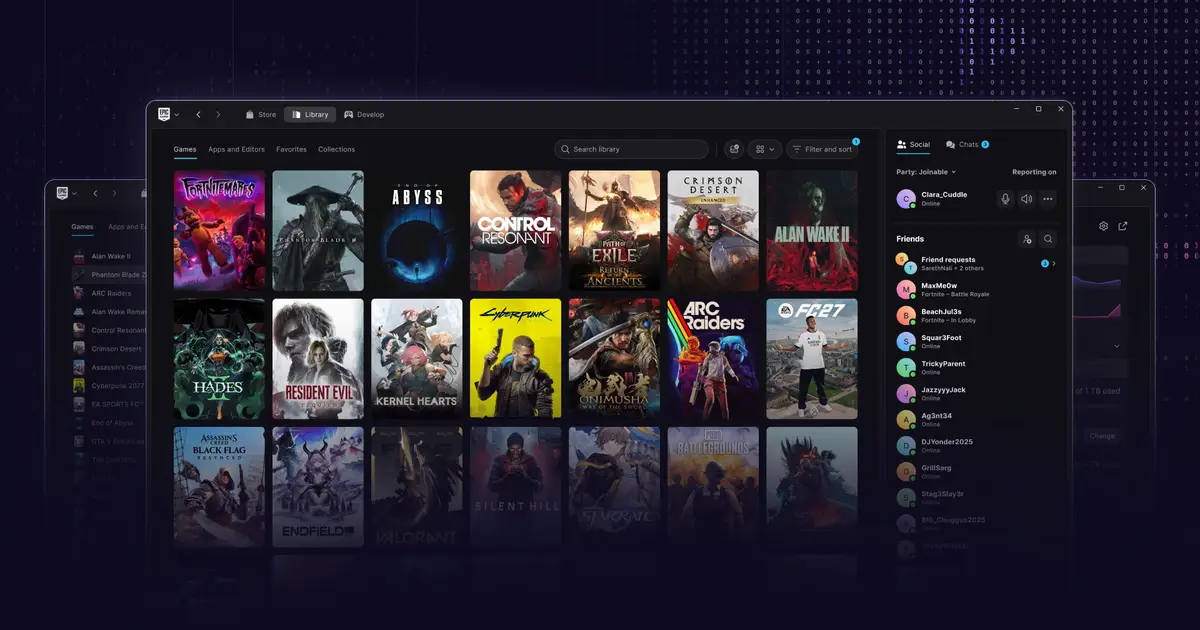Open Assassin's Creed Black Flag tile
This screenshot has height=630, width=1200.
(219, 487)
